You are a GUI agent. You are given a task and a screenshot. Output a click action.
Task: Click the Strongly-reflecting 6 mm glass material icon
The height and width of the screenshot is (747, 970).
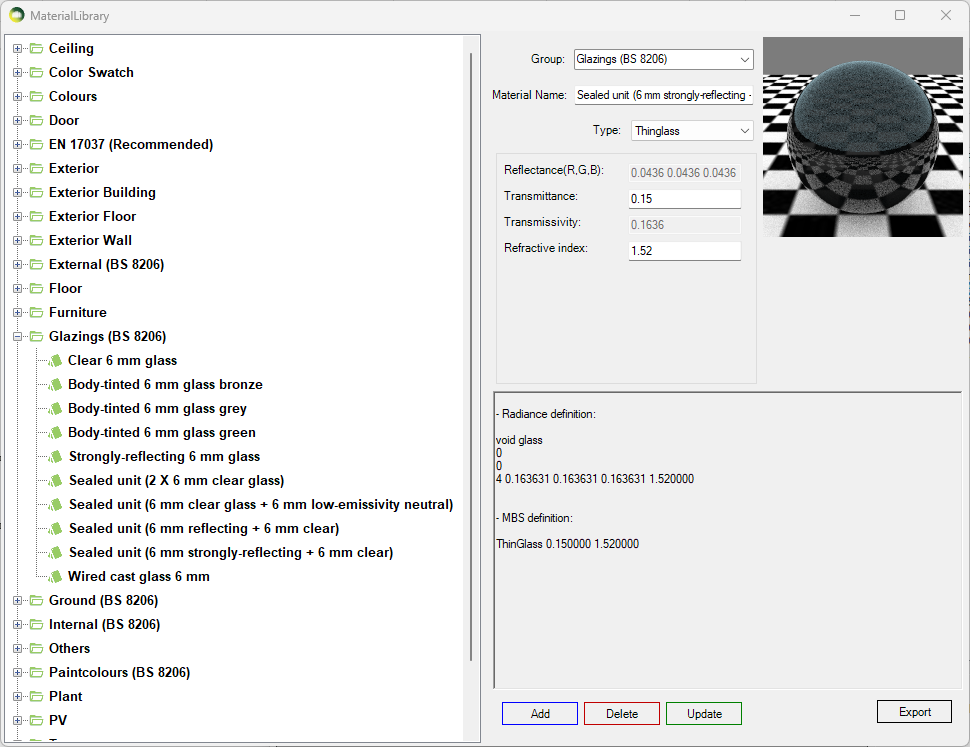click(56, 457)
